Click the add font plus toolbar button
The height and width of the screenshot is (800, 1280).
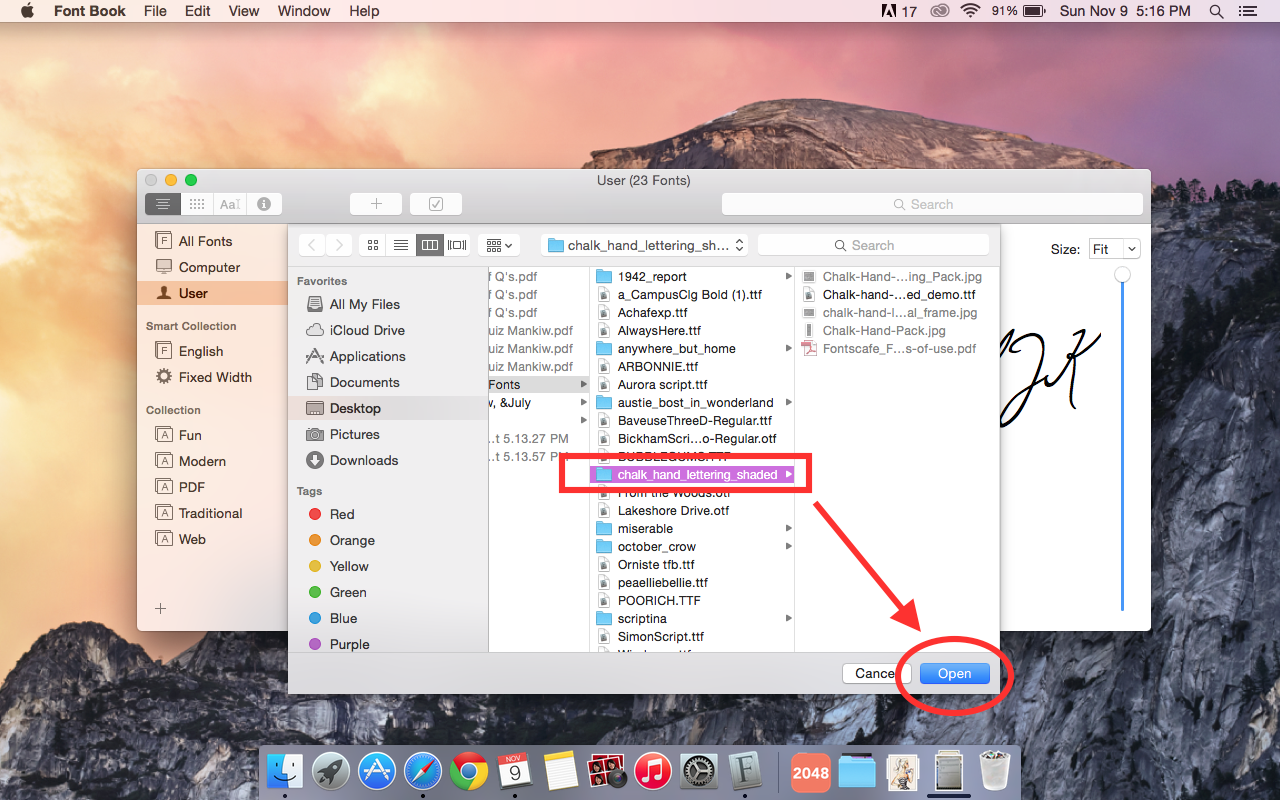coord(376,204)
